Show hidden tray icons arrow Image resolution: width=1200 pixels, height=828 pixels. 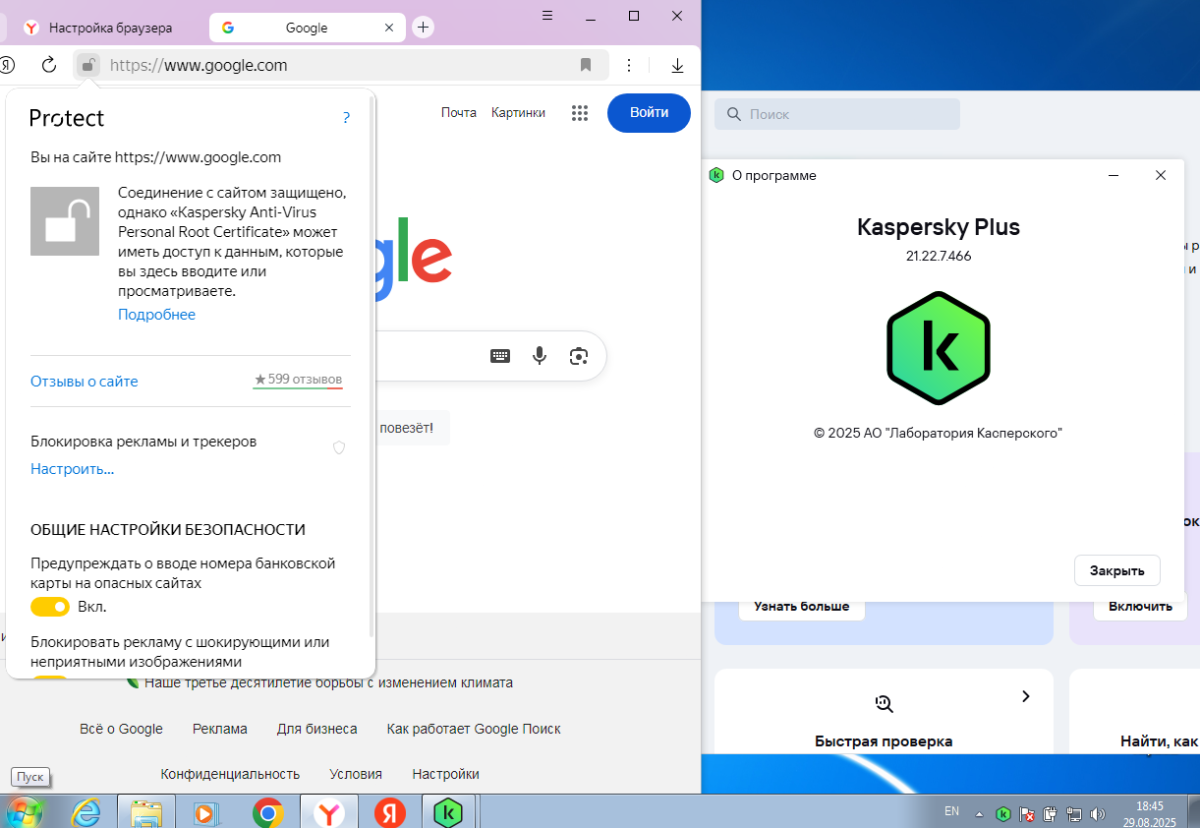(979, 813)
